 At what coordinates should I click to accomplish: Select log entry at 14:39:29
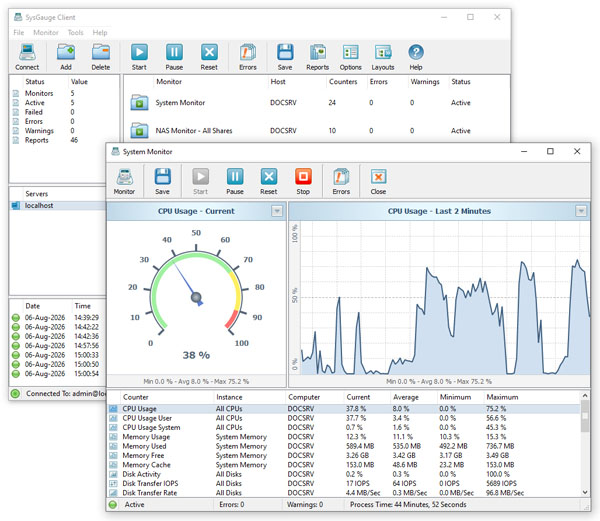[58, 317]
